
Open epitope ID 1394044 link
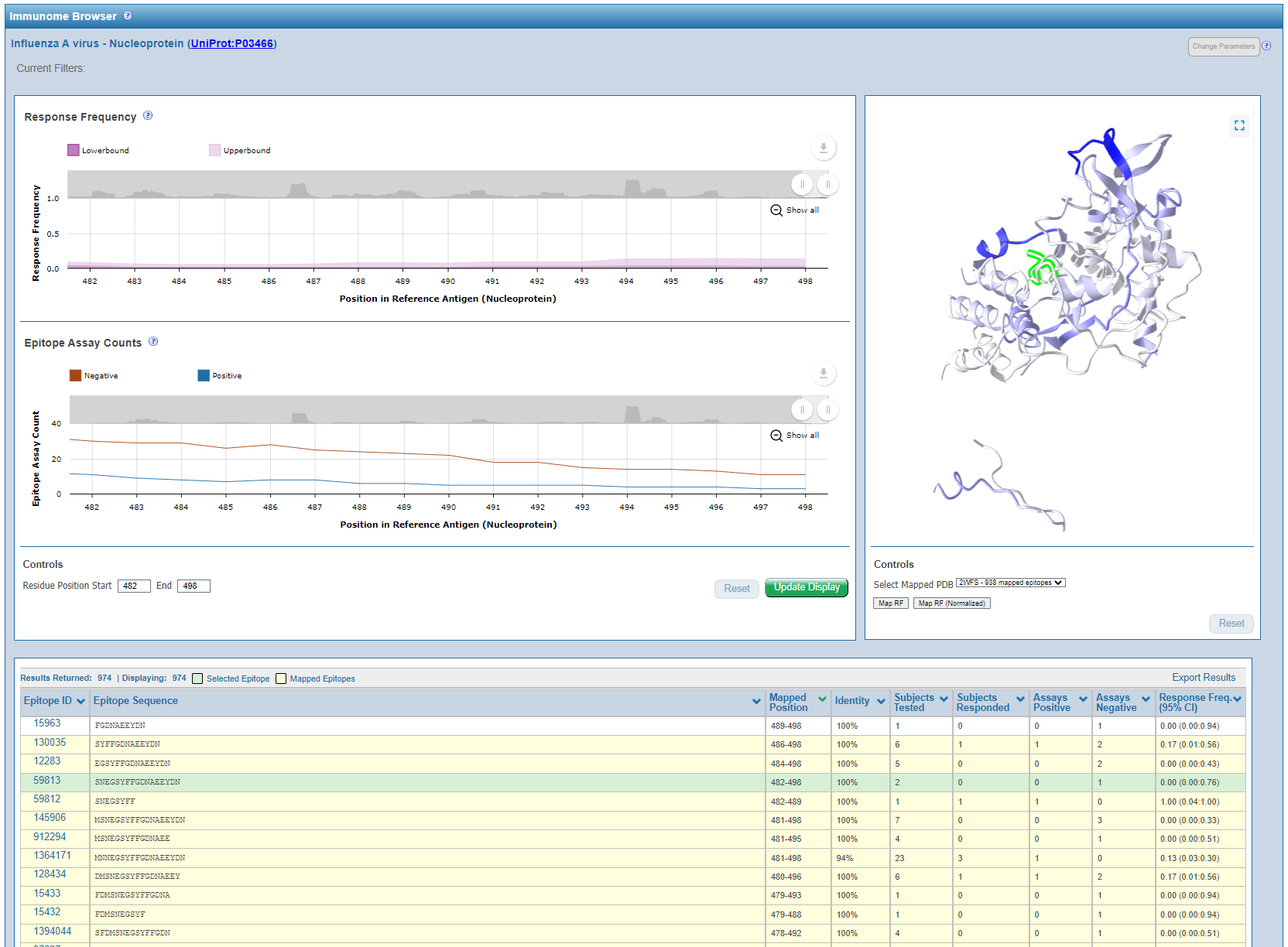[x=52, y=932]
